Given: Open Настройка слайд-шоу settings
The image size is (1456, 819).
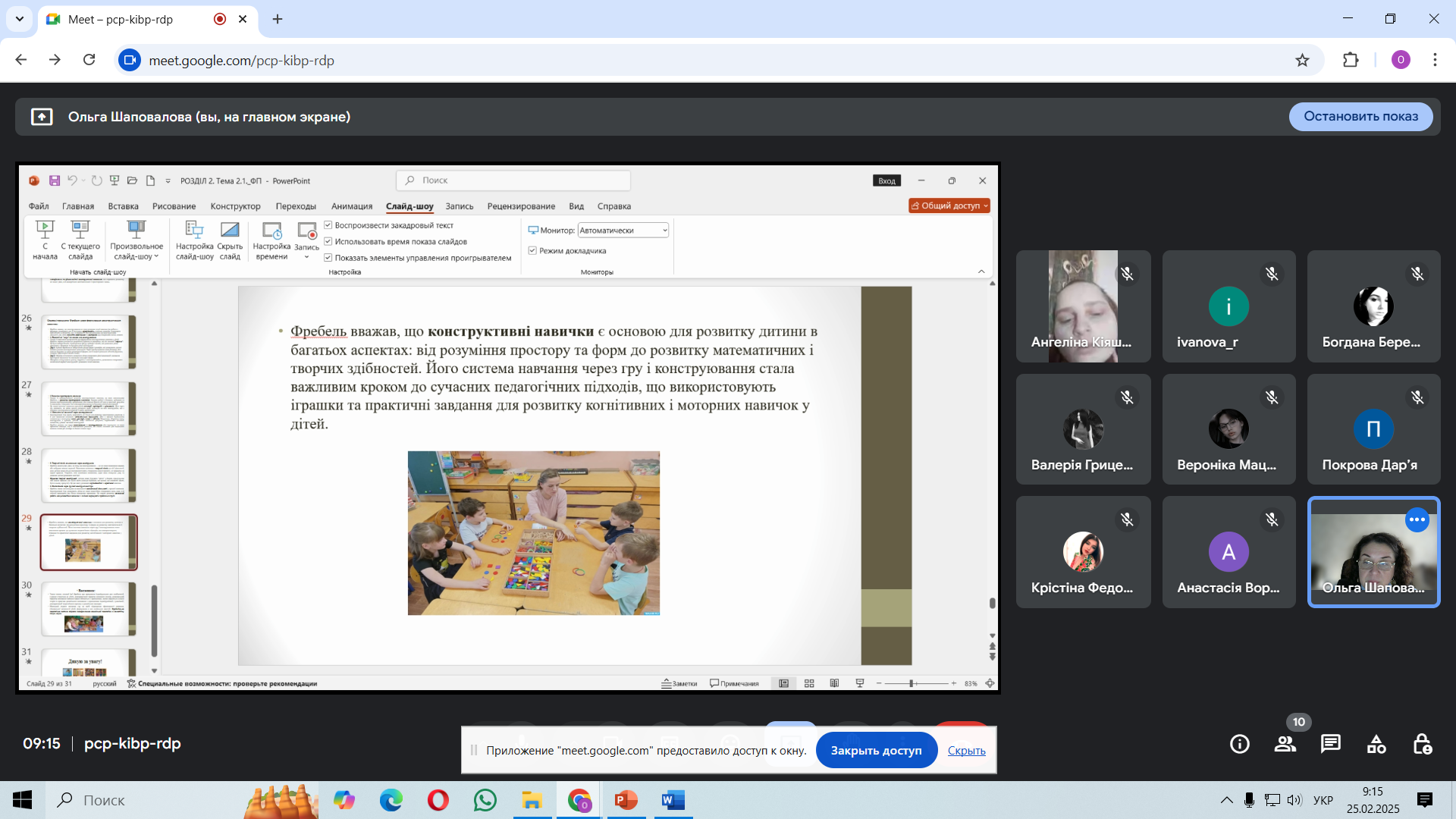Looking at the screenshot, I should click(x=195, y=240).
